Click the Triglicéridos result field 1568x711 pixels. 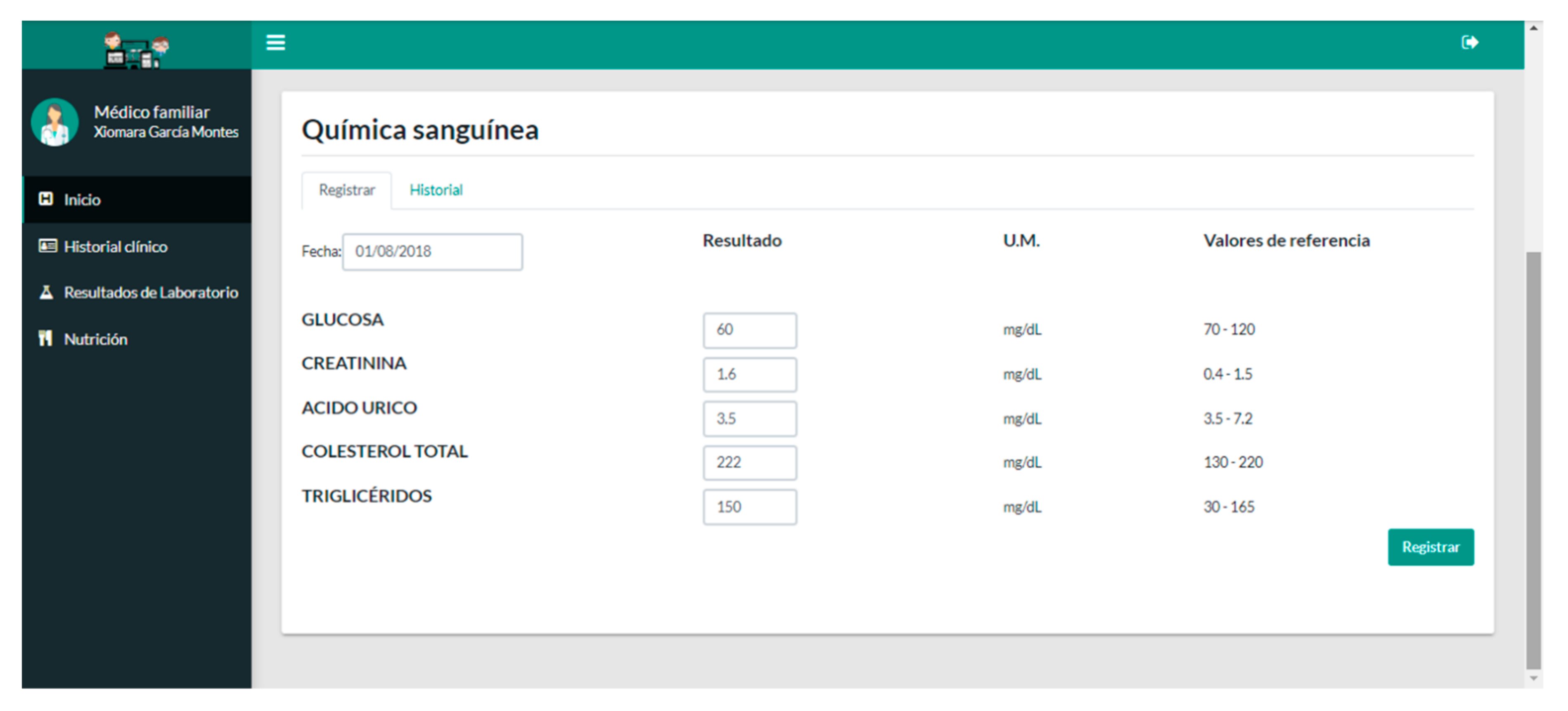[749, 507]
